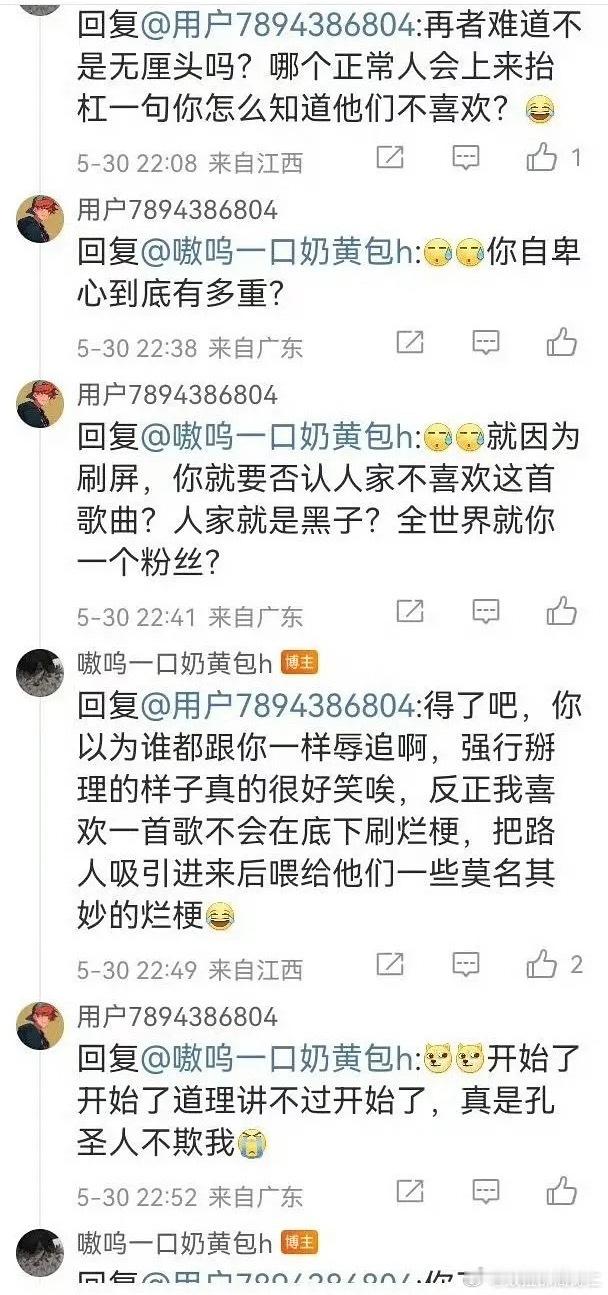
Task: Comment on the 22:41 post
Action: 486,611
